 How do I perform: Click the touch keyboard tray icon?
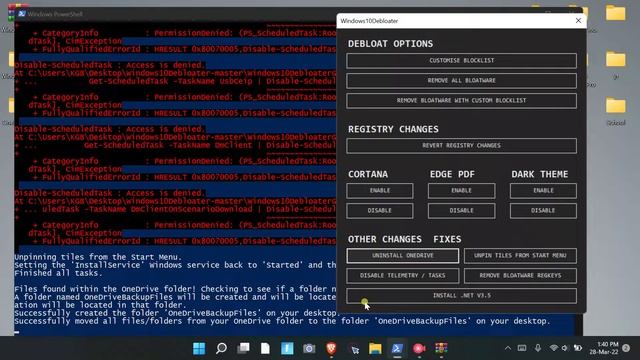point(522,348)
